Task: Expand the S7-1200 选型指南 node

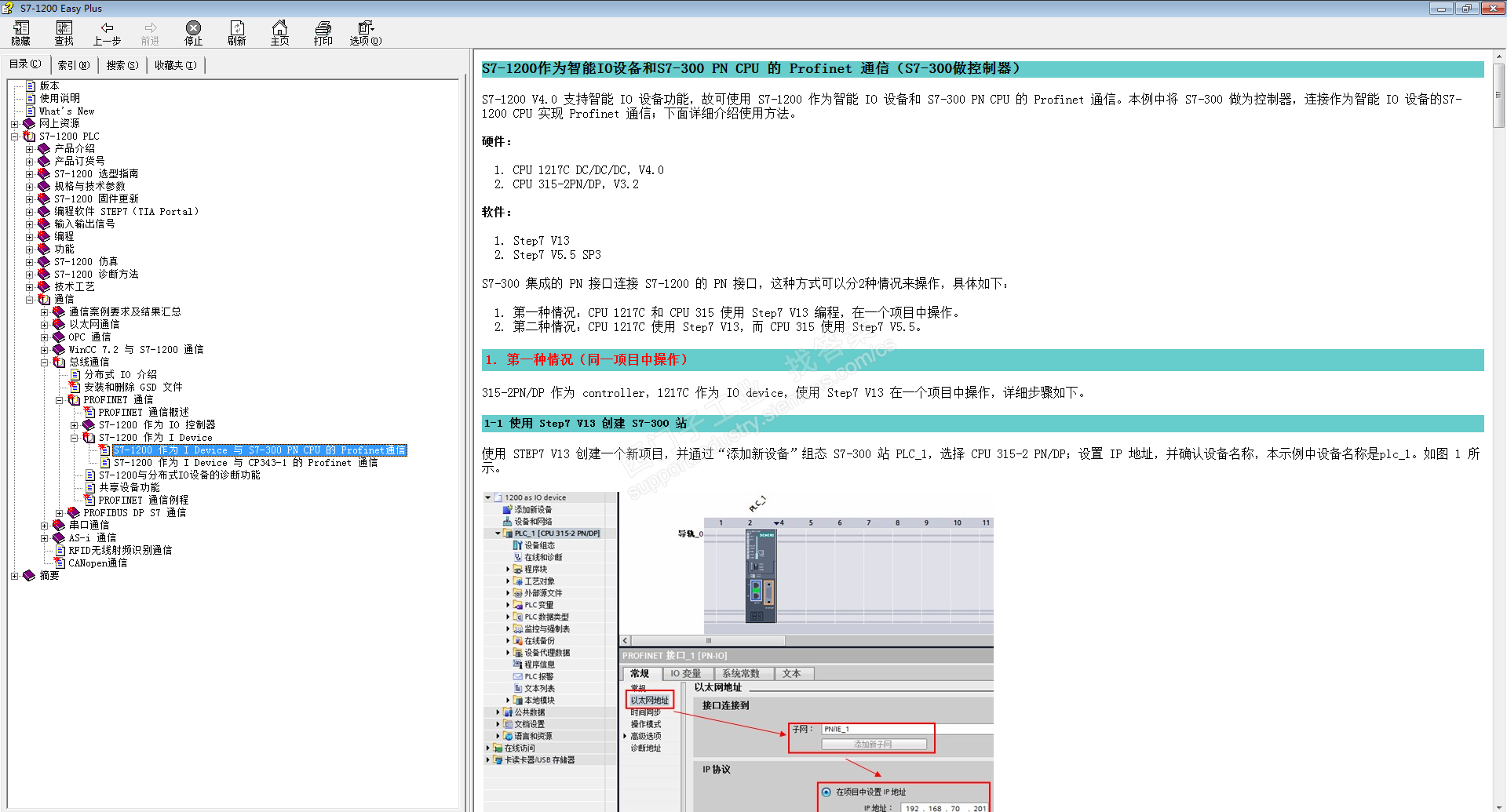Action: click(x=30, y=174)
